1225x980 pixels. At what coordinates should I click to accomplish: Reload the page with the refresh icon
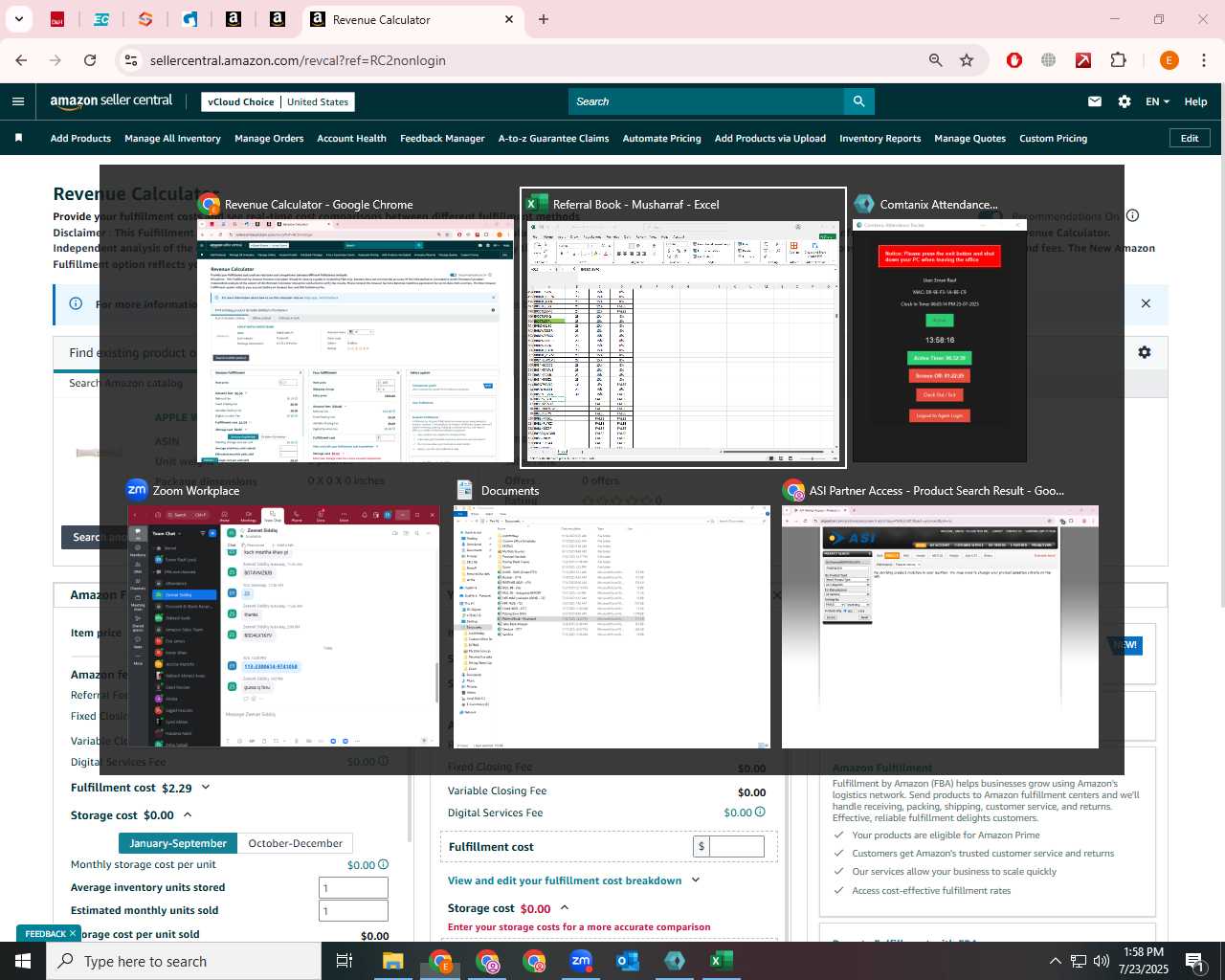[x=90, y=60]
